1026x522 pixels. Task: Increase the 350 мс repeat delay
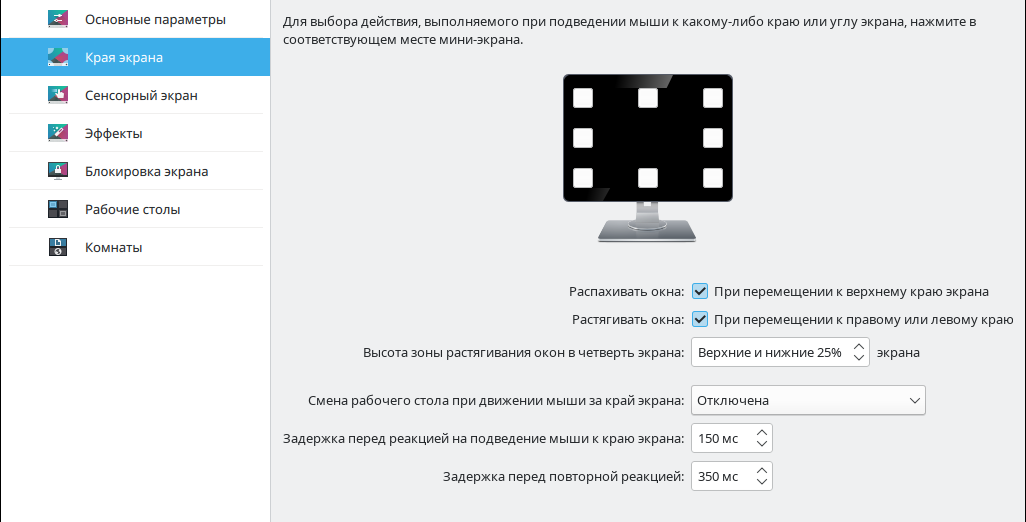pyautogui.click(x=762, y=471)
